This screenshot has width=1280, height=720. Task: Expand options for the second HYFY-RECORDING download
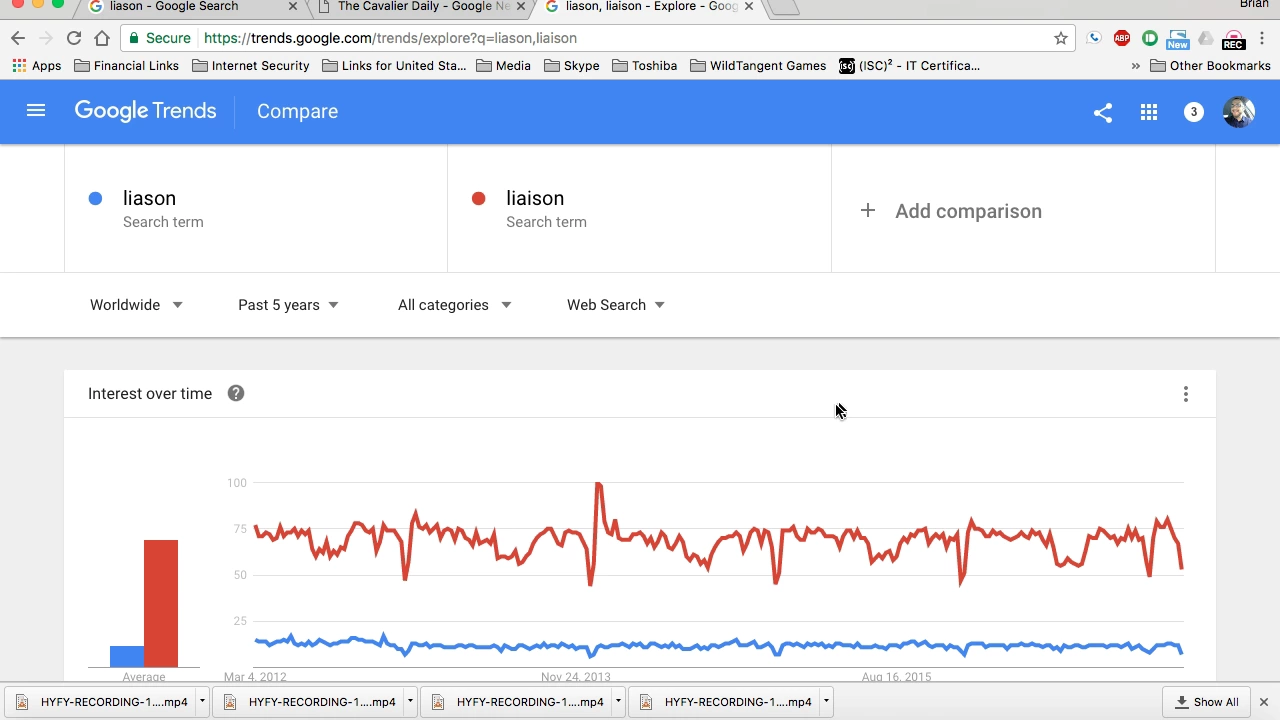click(x=410, y=702)
